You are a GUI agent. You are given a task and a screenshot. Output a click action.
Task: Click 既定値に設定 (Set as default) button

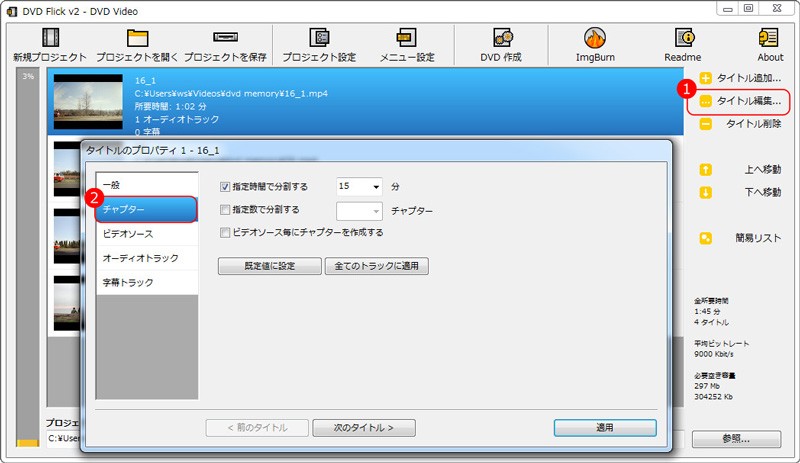270,266
